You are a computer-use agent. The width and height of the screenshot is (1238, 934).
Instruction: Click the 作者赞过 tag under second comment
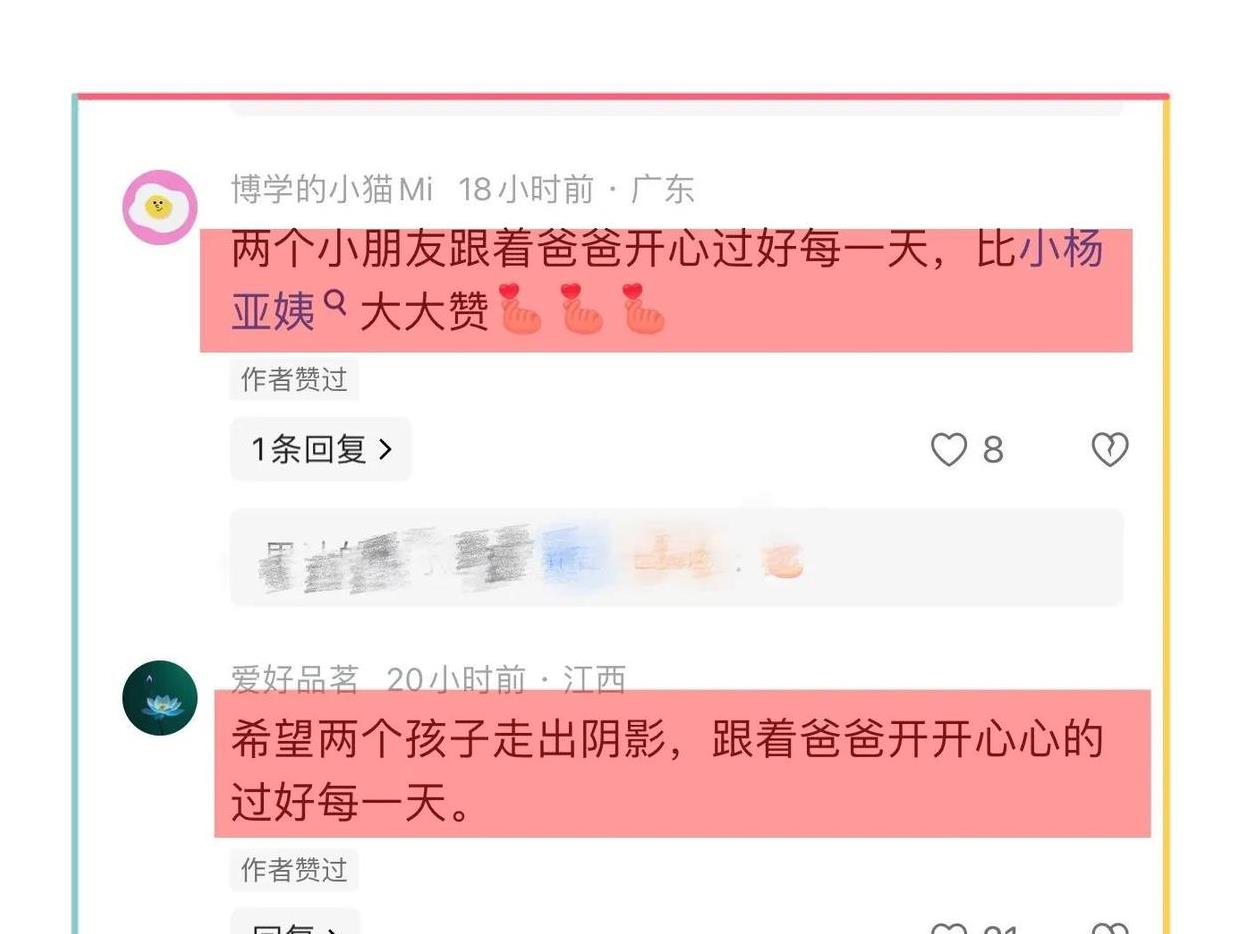294,870
